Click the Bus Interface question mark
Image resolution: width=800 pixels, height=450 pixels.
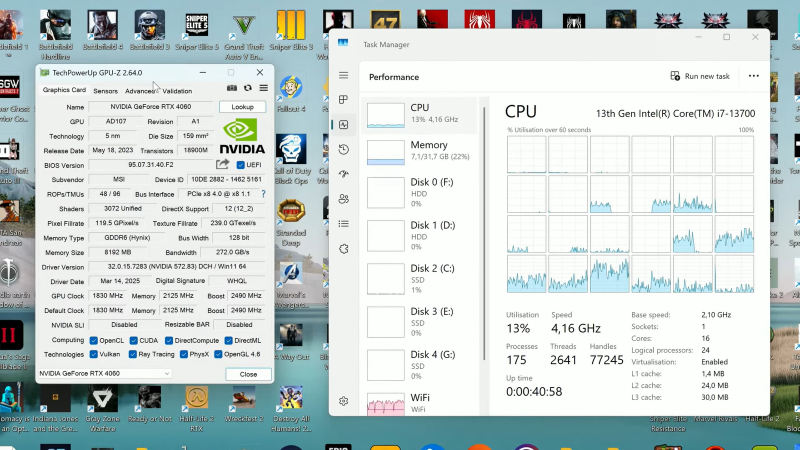pyautogui.click(x=263, y=194)
